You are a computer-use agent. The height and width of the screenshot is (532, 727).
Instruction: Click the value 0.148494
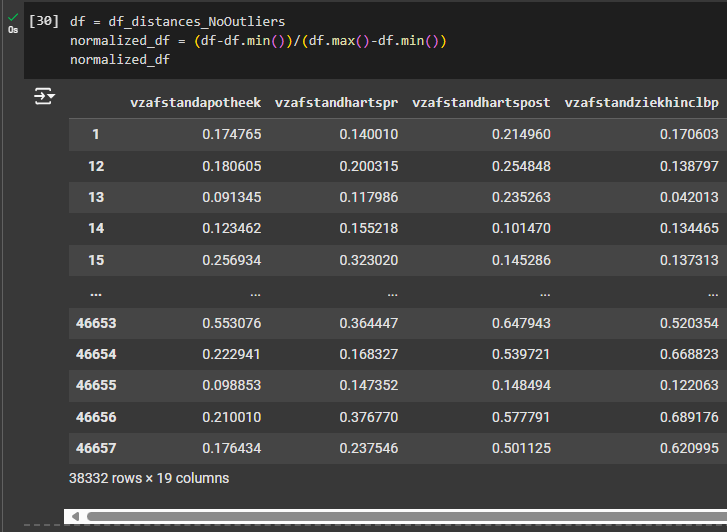click(521, 385)
